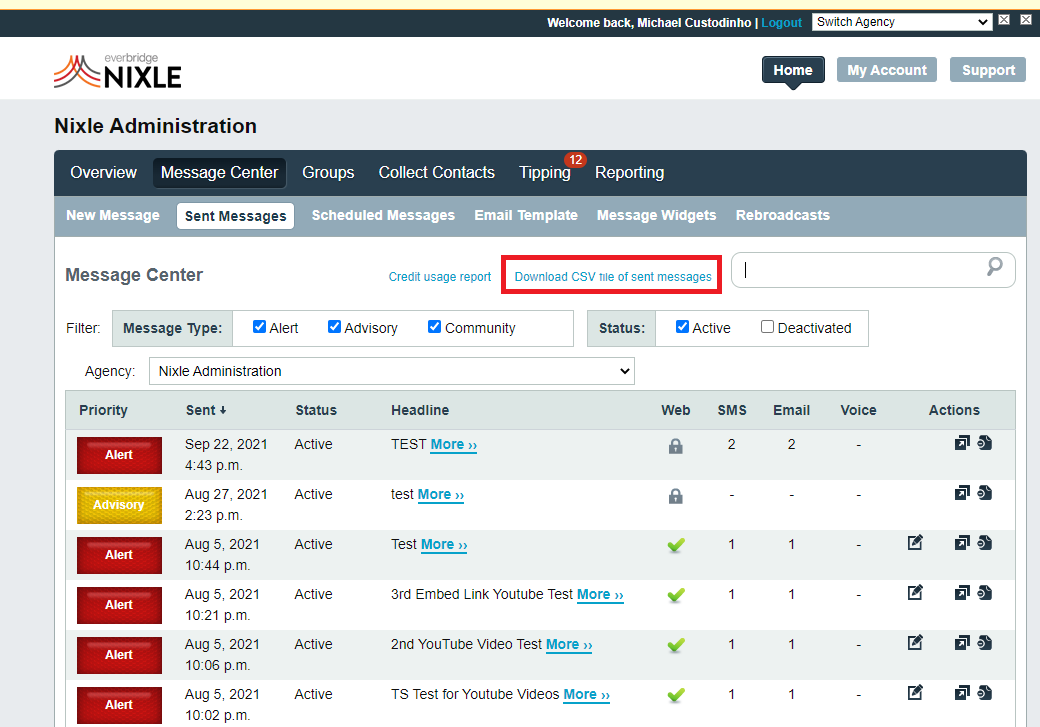Click the Logout link
Viewport: 1040px width, 727px height.
point(781,23)
